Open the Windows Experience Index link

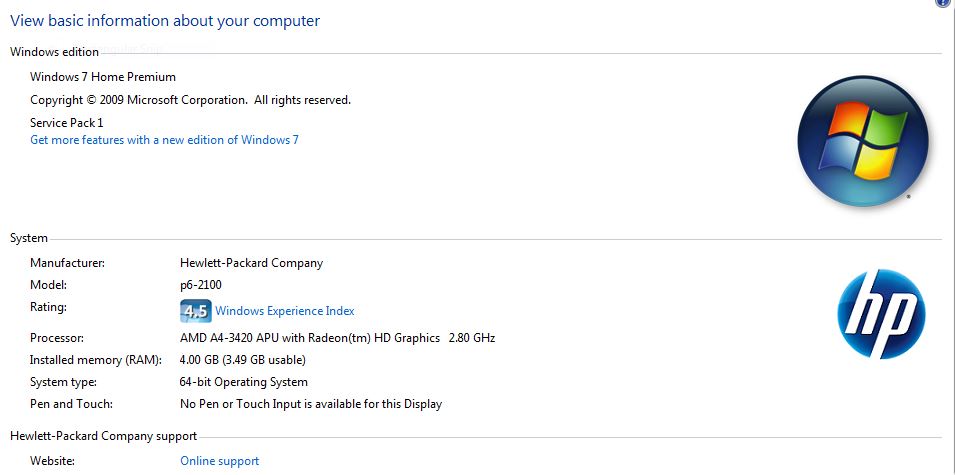tap(284, 311)
